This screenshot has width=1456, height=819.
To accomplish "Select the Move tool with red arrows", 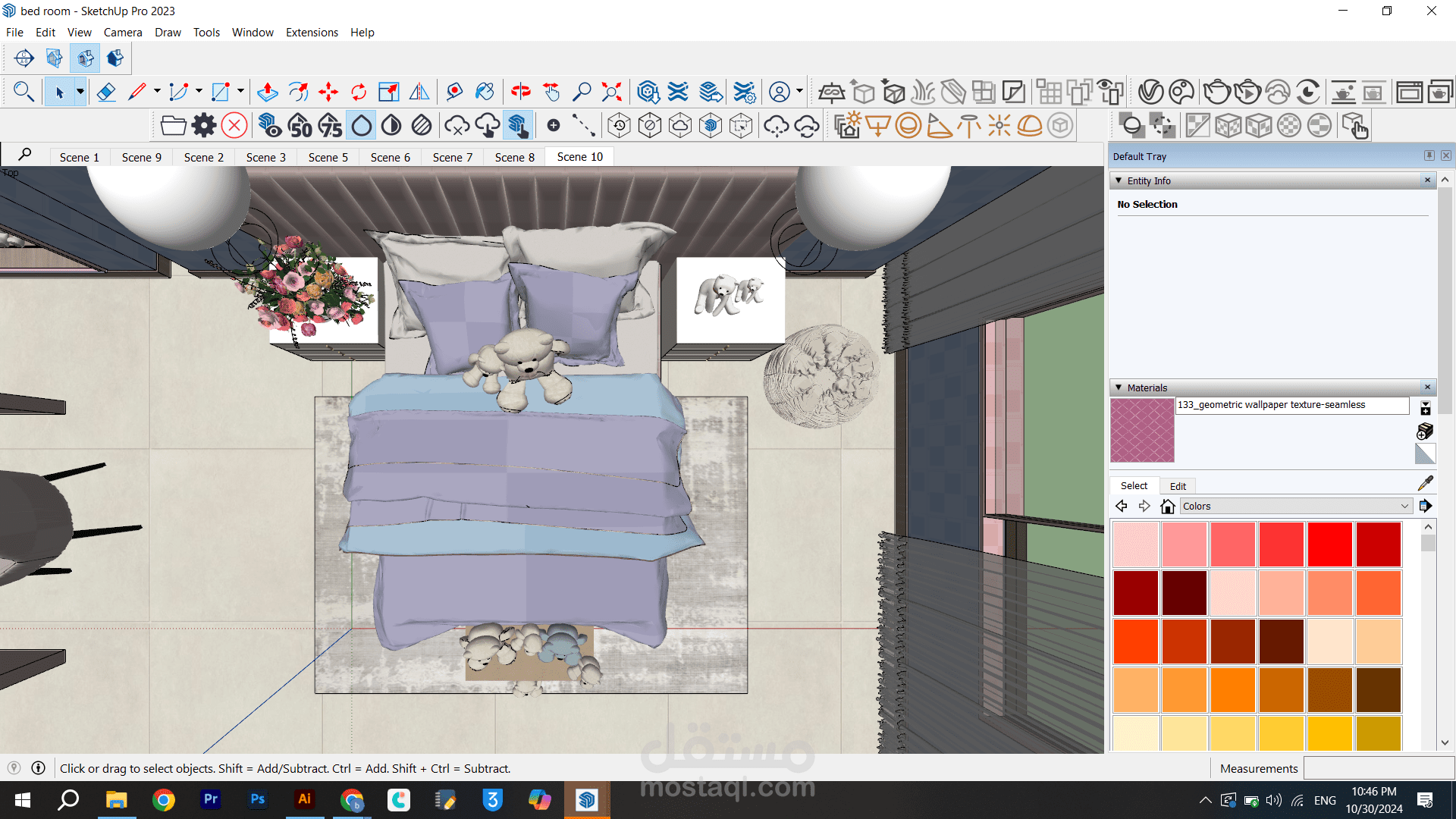I will [328, 93].
